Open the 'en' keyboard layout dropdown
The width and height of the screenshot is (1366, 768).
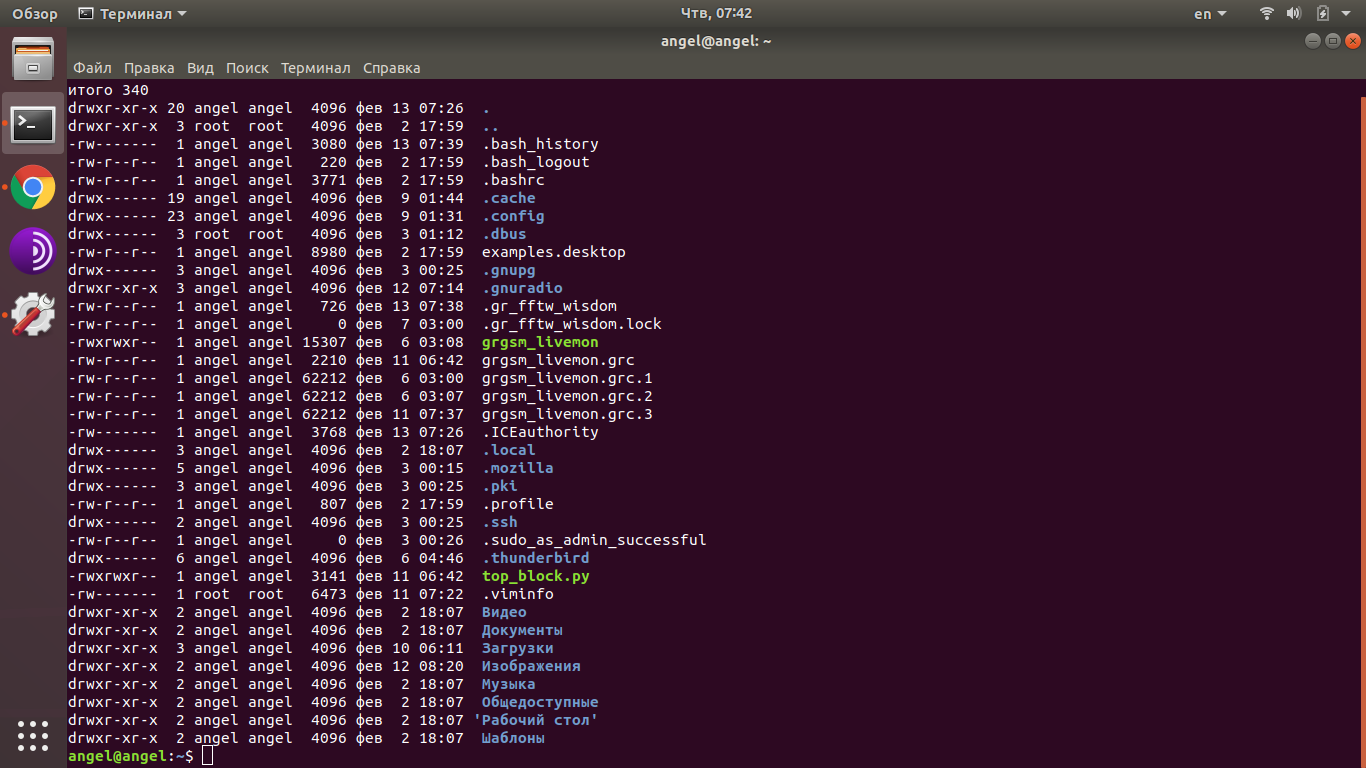tap(1208, 13)
